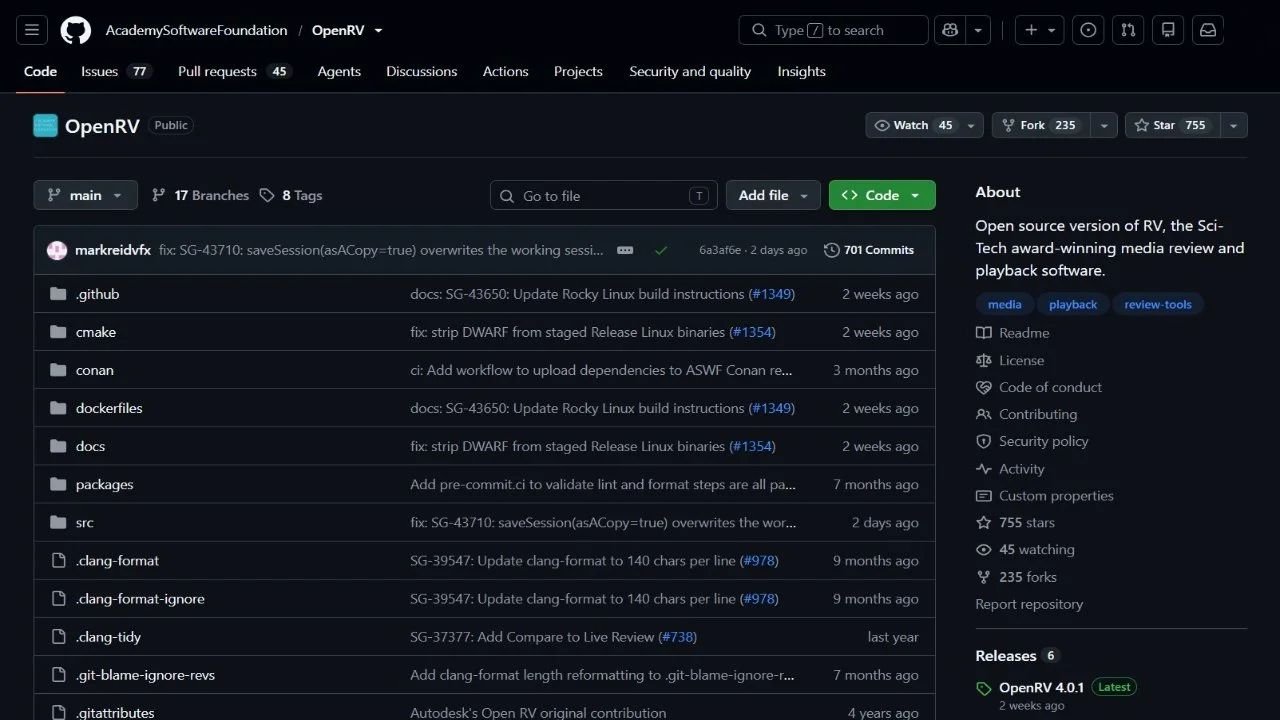Open the src folder name
The image size is (1280, 720).
coord(85,522)
